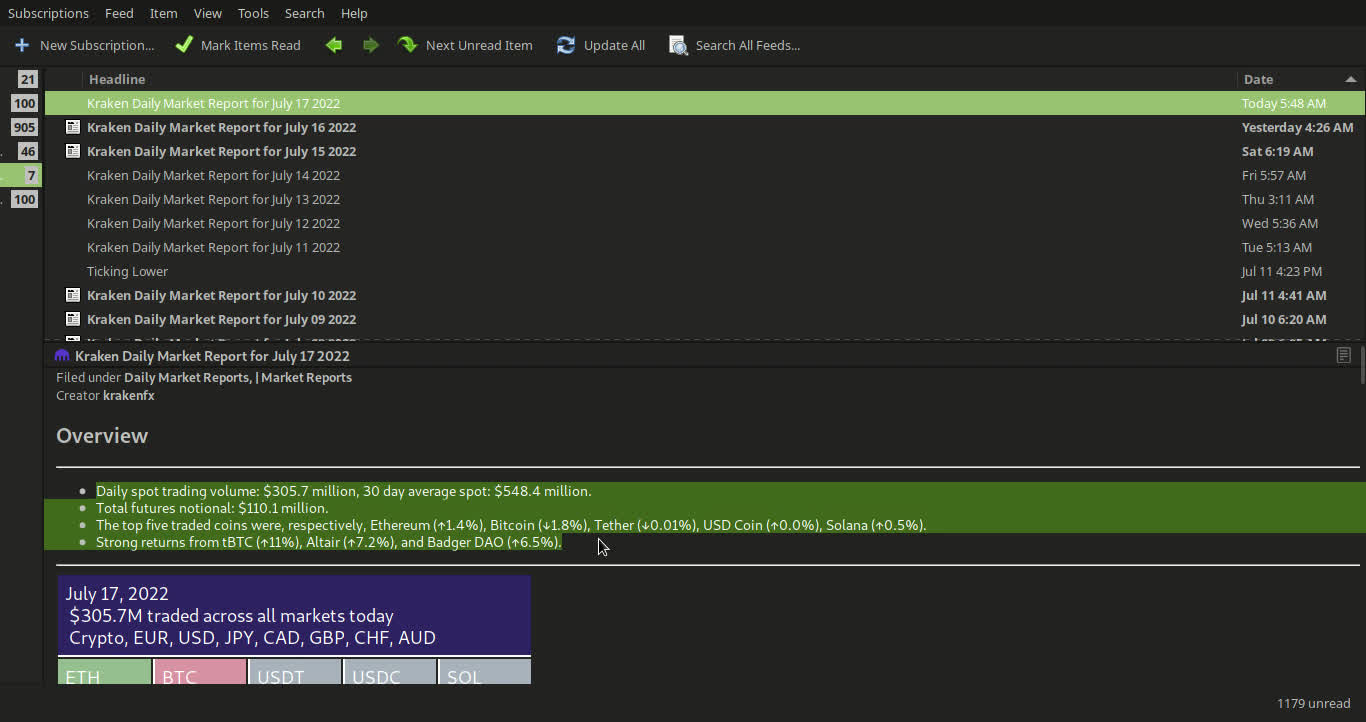The width and height of the screenshot is (1366, 722).
Task: Click the Kraken feed favicon in item header
Action: pyautogui.click(x=62, y=356)
